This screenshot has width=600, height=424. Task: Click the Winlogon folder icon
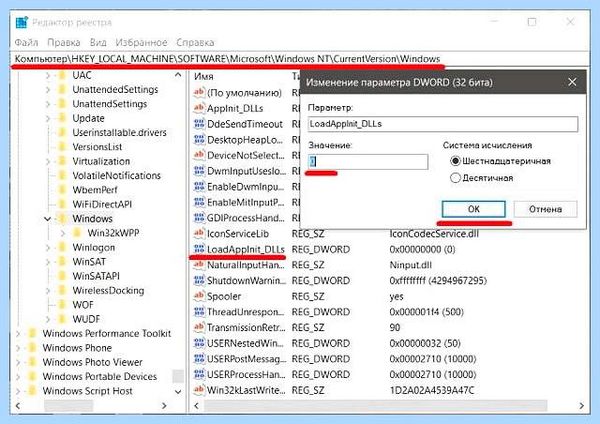point(62,247)
